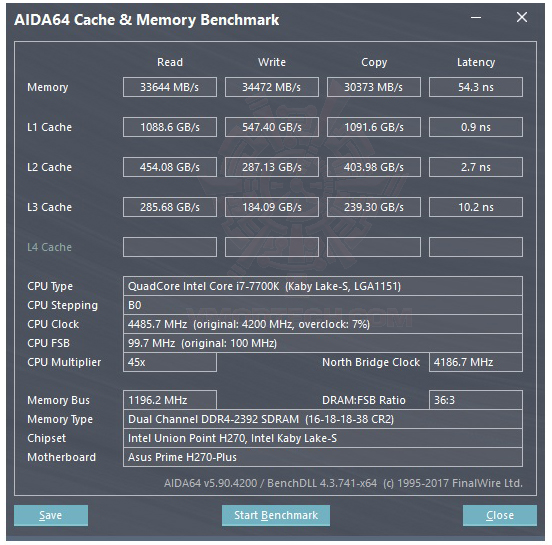Click the empty L4 Cache Copy field
Viewport: 552px width, 545px height.
[374, 247]
